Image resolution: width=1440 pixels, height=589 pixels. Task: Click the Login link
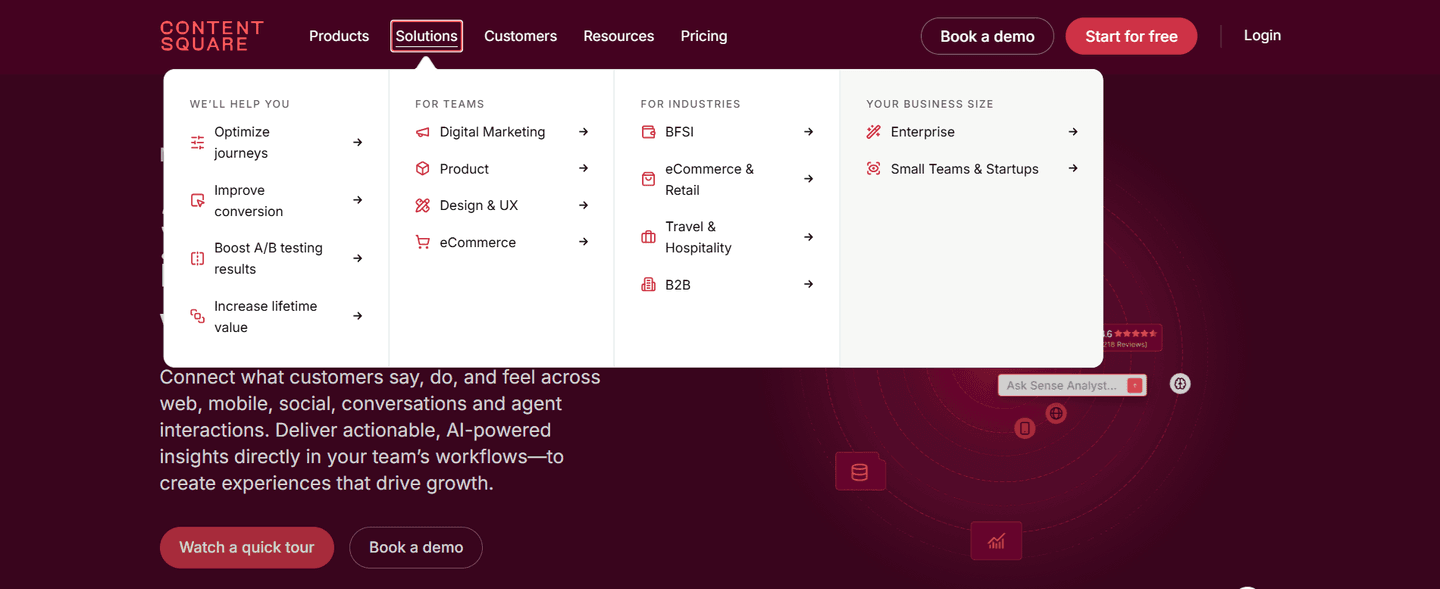tap(1262, 35)
